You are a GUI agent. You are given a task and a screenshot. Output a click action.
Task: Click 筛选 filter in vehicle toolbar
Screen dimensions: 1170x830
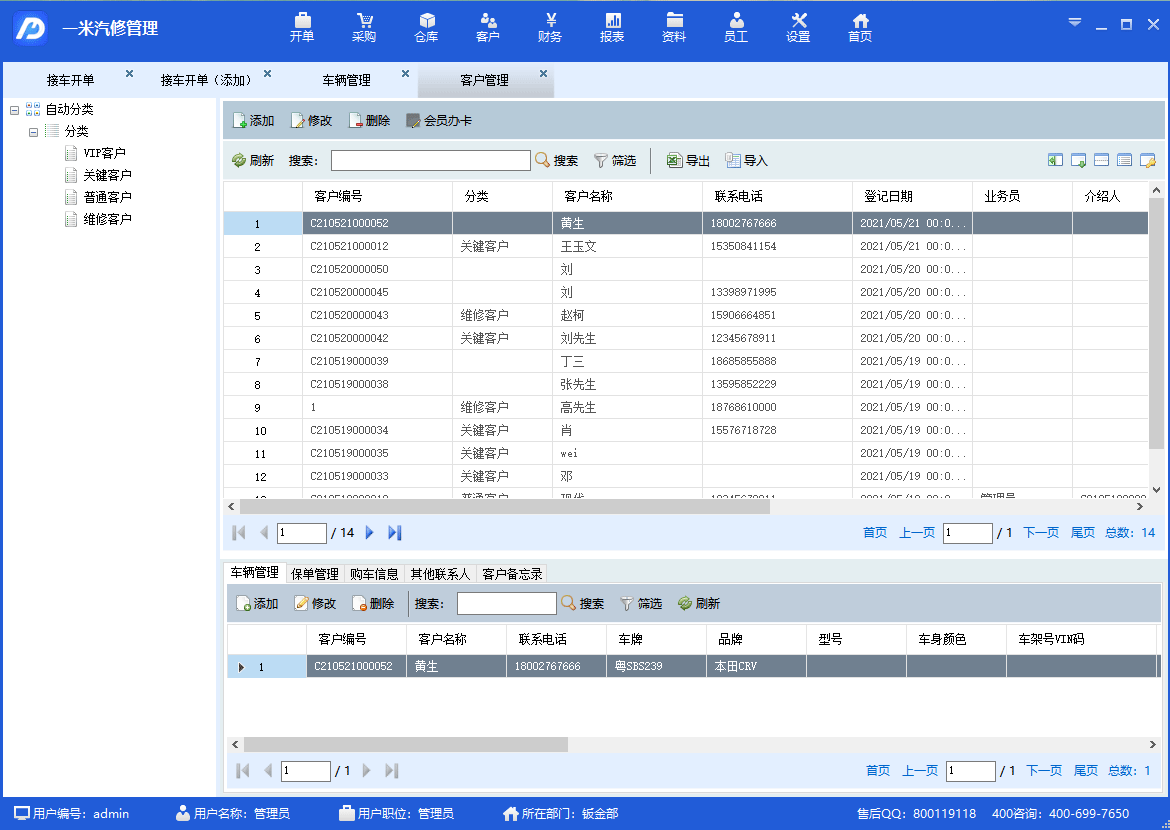pos(640,604)
